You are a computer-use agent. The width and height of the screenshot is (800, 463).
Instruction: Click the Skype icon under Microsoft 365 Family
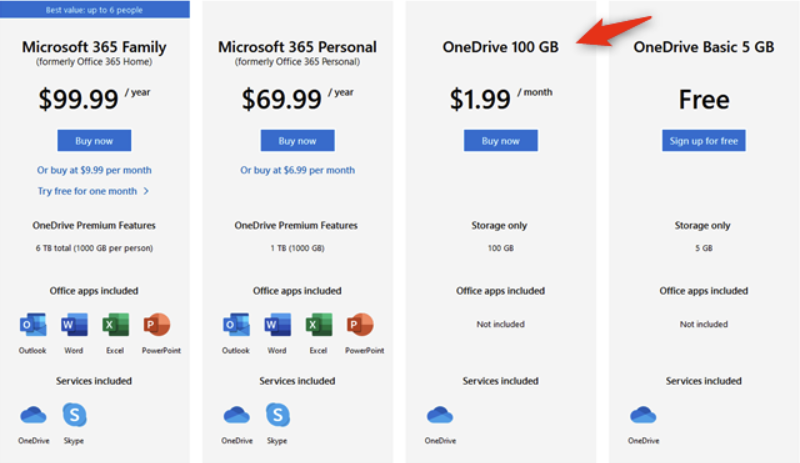pyautogui.click(x=74, y=415)
